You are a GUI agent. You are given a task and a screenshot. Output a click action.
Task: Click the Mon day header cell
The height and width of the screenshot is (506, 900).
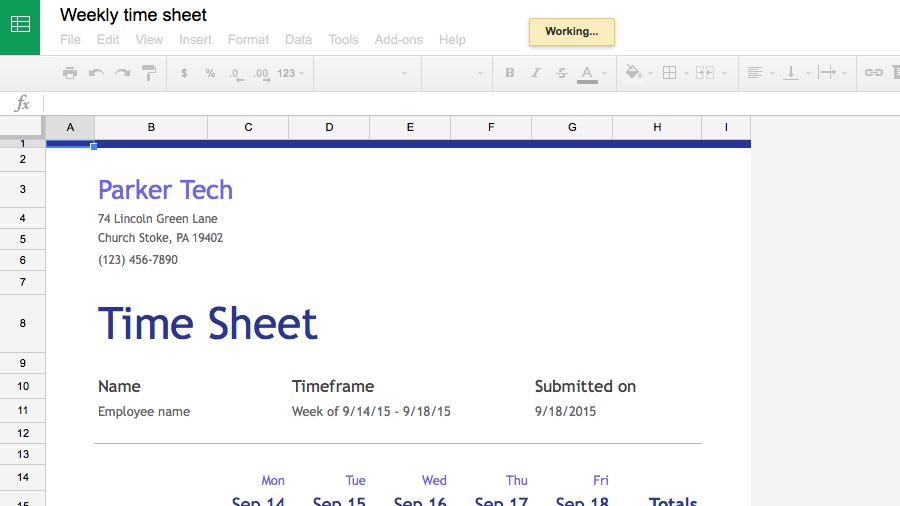tap(273, 481)
